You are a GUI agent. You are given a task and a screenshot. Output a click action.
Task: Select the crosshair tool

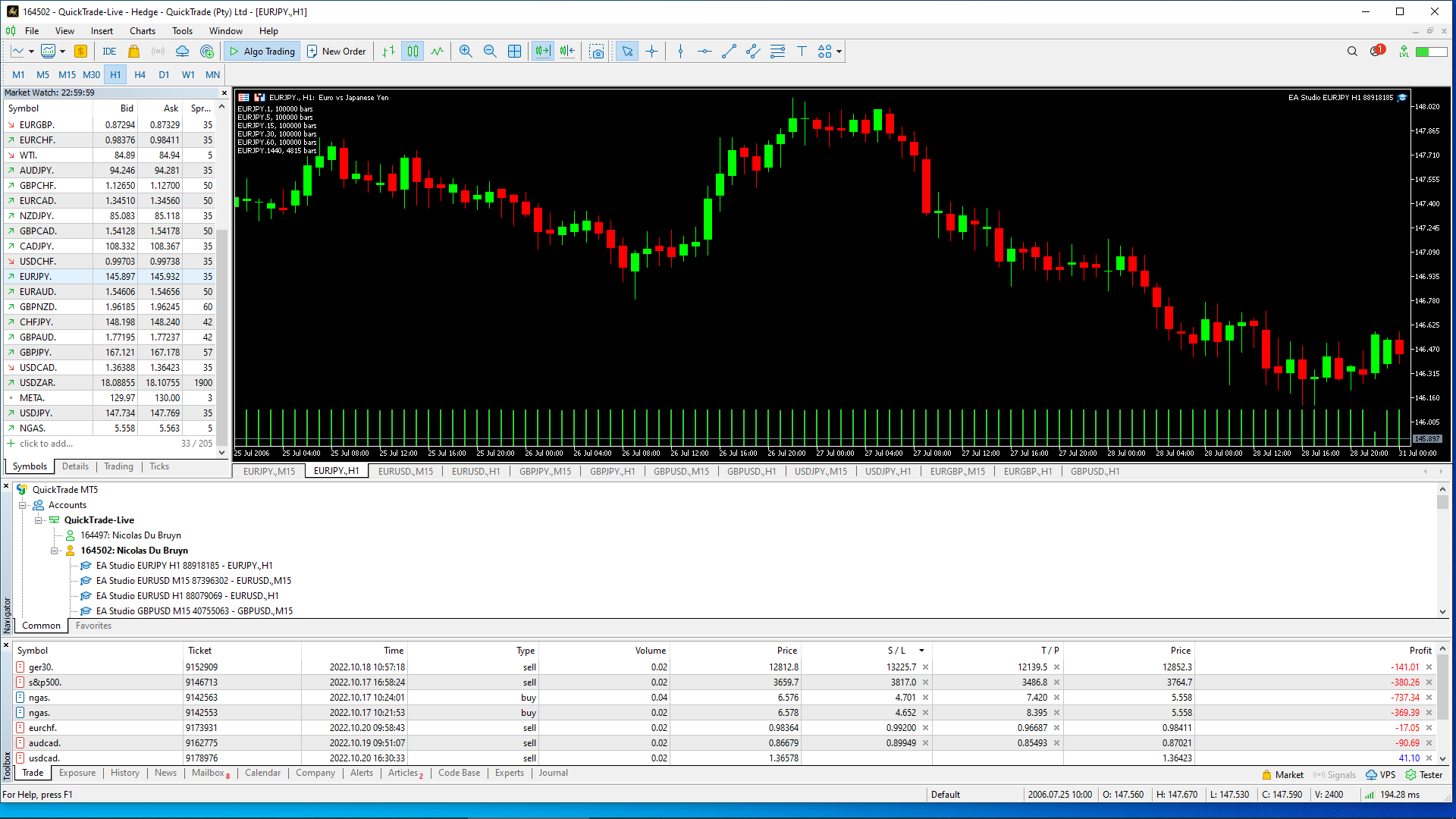coord(651,52)
